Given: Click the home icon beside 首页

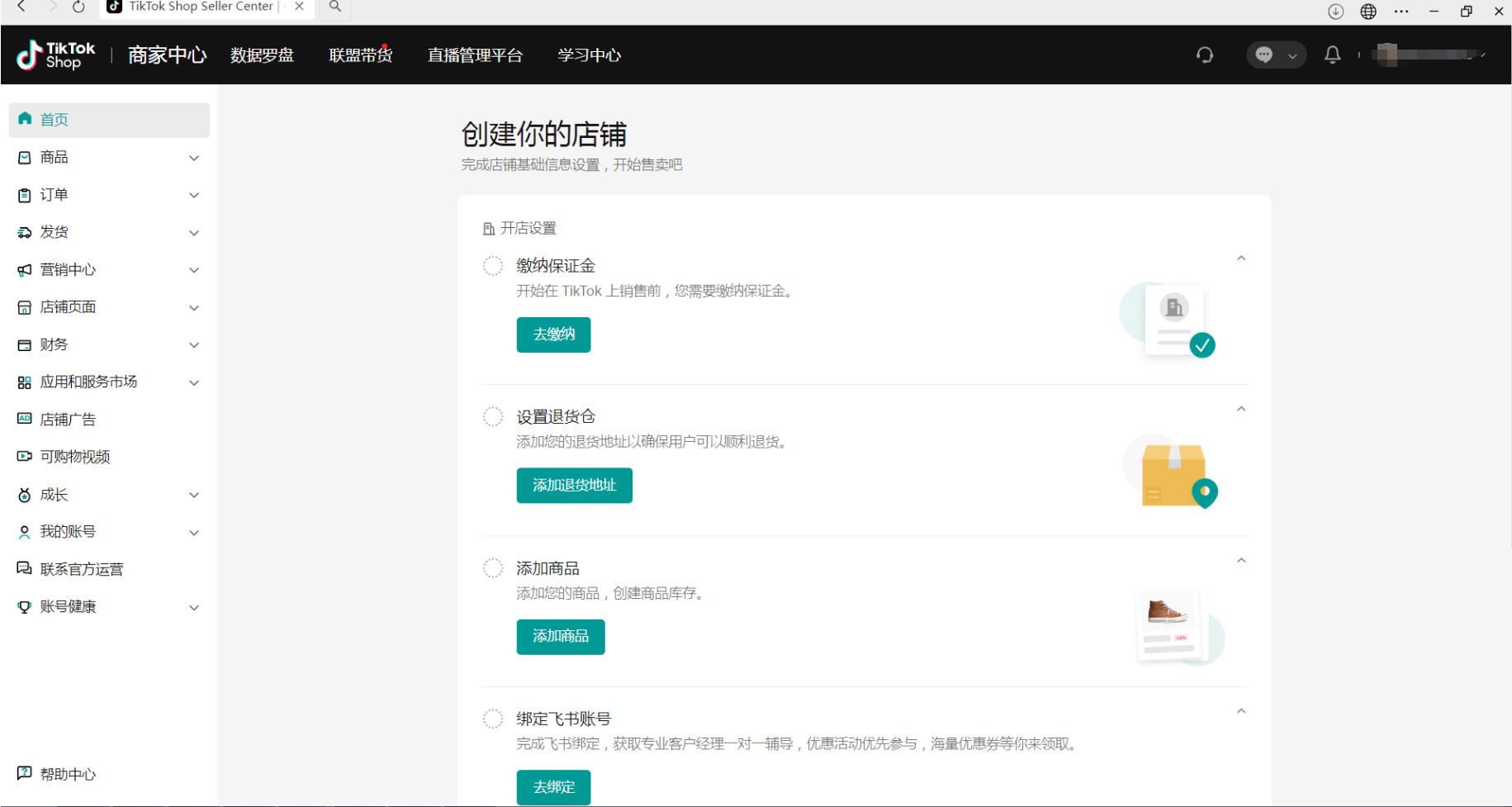Looking at the screenshot, I should (25, 119).
